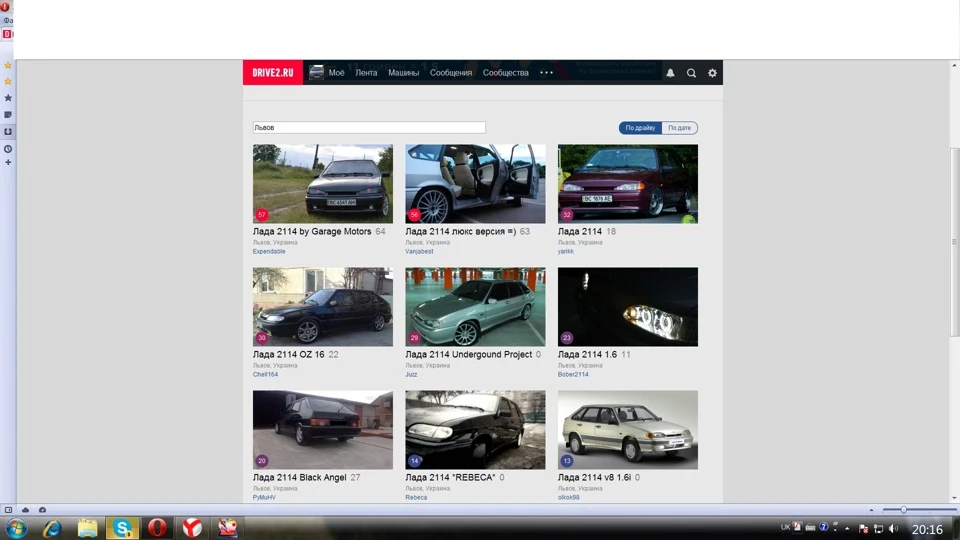Open the Лада 2114 Undergound Project title link
This screenshot has height=540, width=960.
tap(468, 354)
